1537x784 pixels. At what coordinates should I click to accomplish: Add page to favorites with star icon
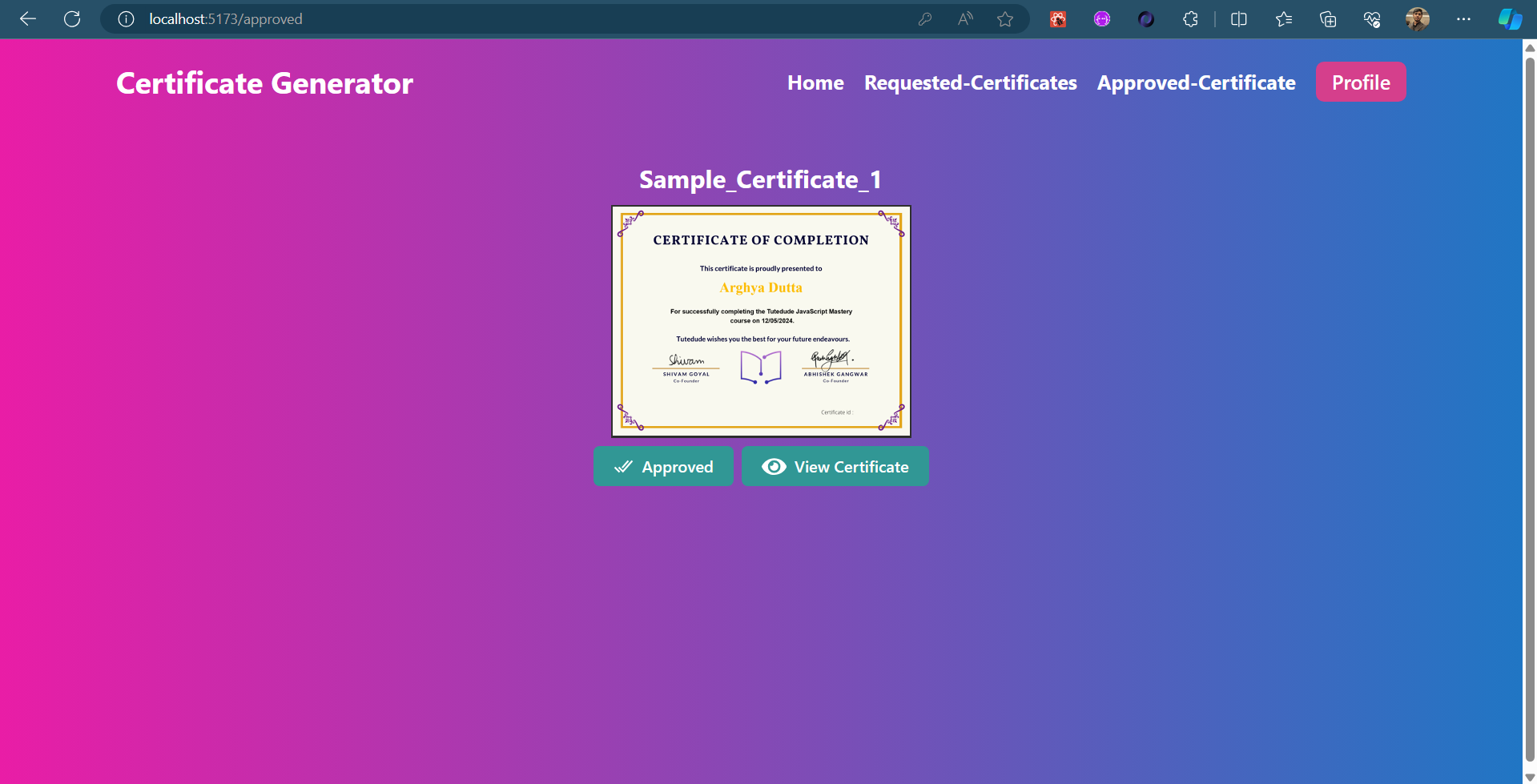[1005, 19]
